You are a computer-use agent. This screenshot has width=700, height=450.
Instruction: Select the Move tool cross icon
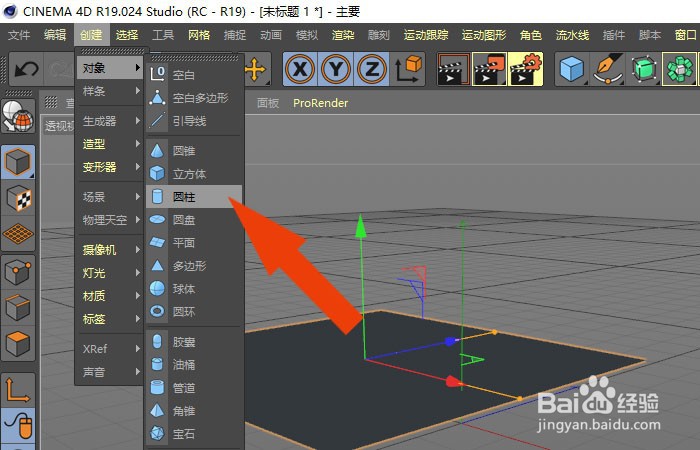[256, 69]
